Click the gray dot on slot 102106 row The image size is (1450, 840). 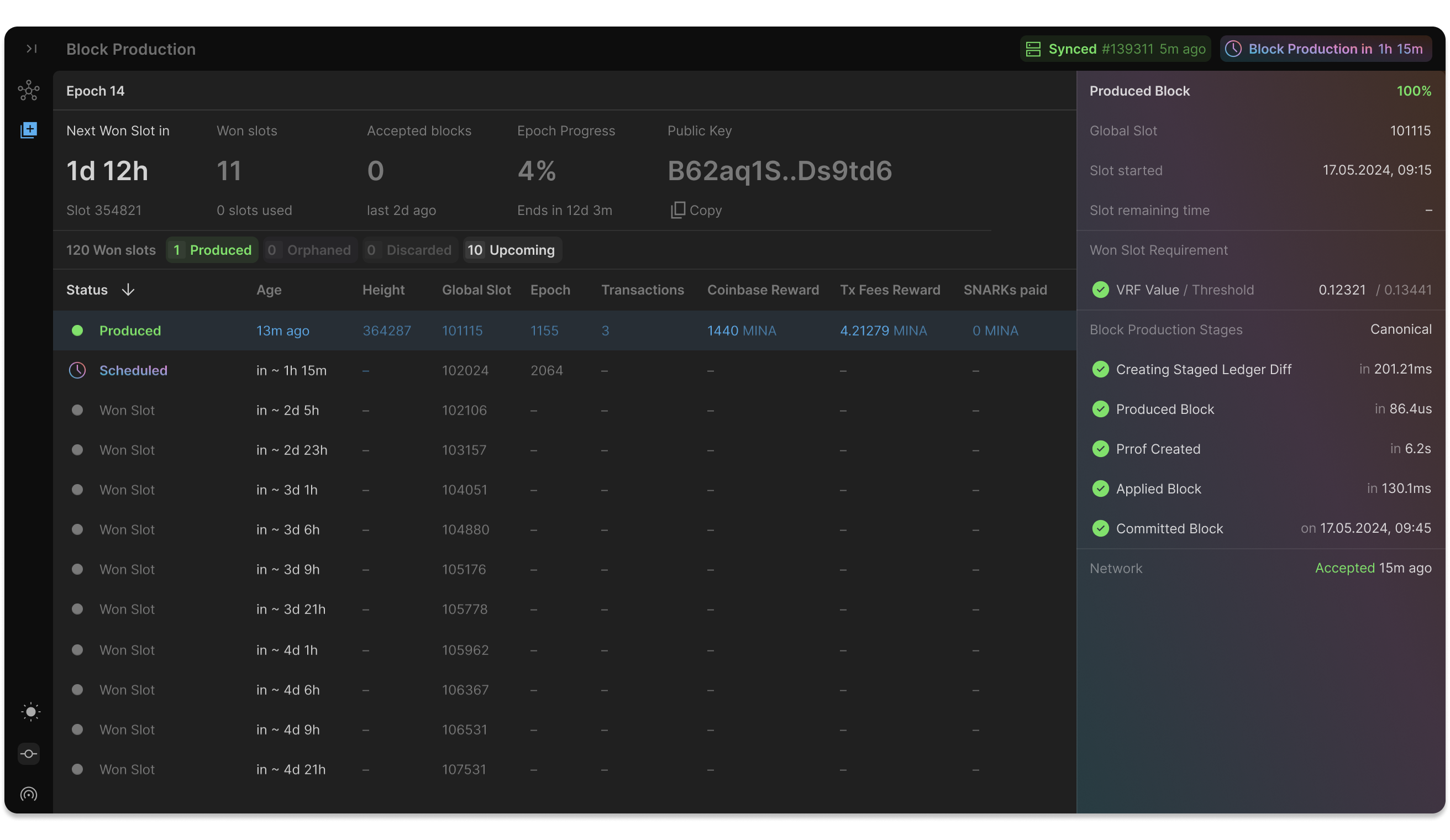pos(77,410)
